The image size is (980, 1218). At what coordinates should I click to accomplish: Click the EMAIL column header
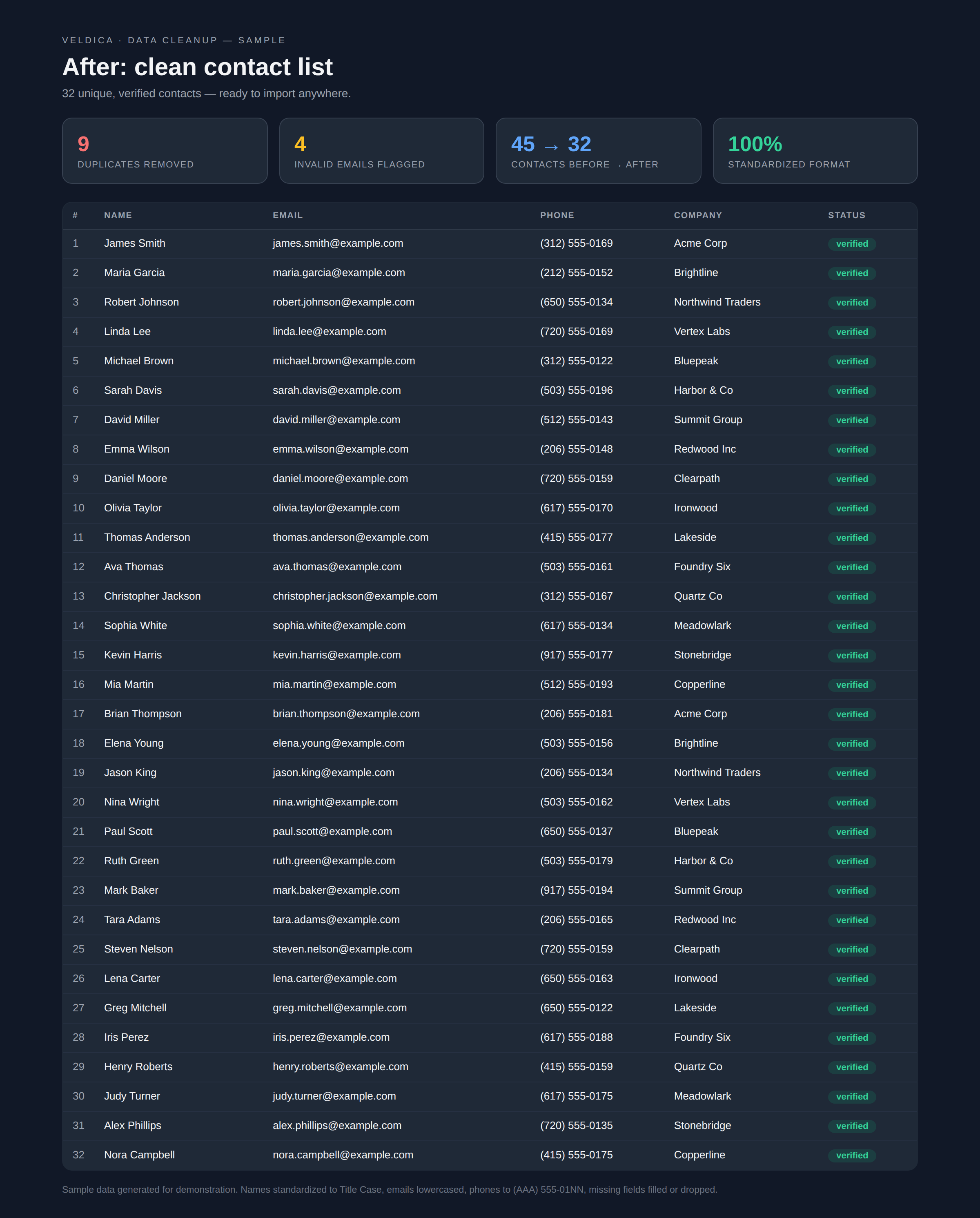pyautogui.click(x=287, y=215)
